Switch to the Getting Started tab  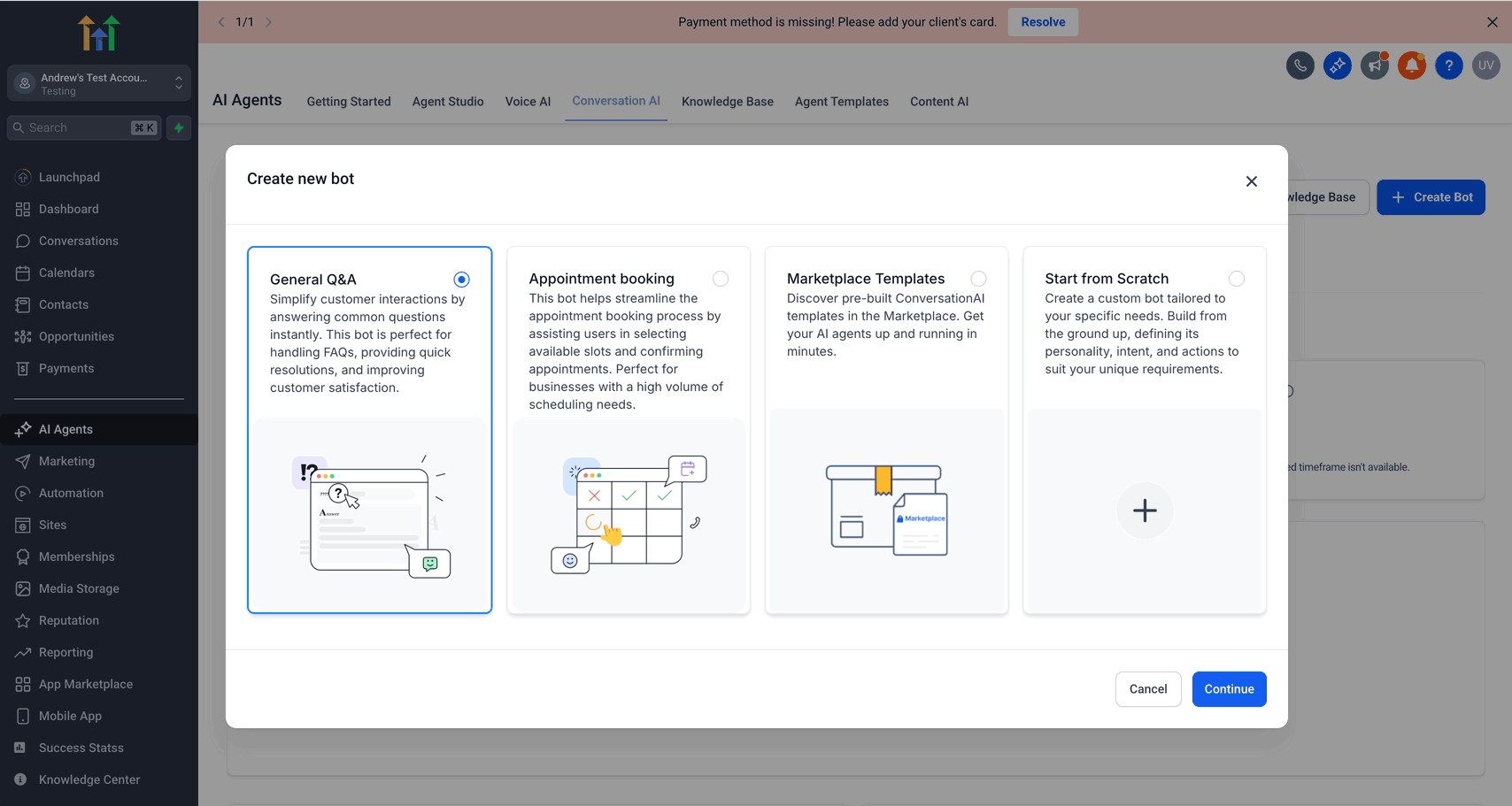tap(349, 102)
